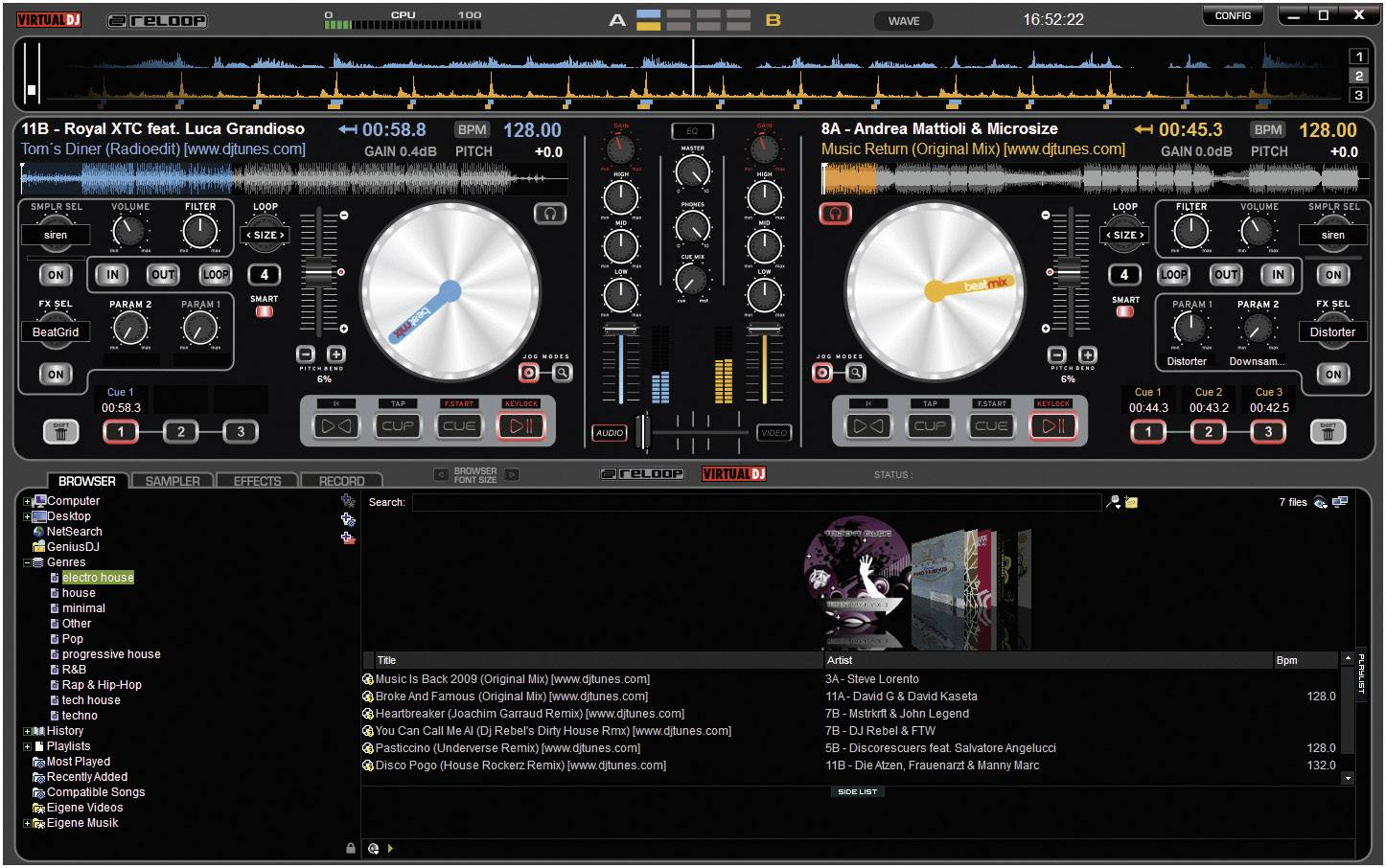Open right deck loop SIZE selector
The image size is (1386, 868).
[1125, 235]
